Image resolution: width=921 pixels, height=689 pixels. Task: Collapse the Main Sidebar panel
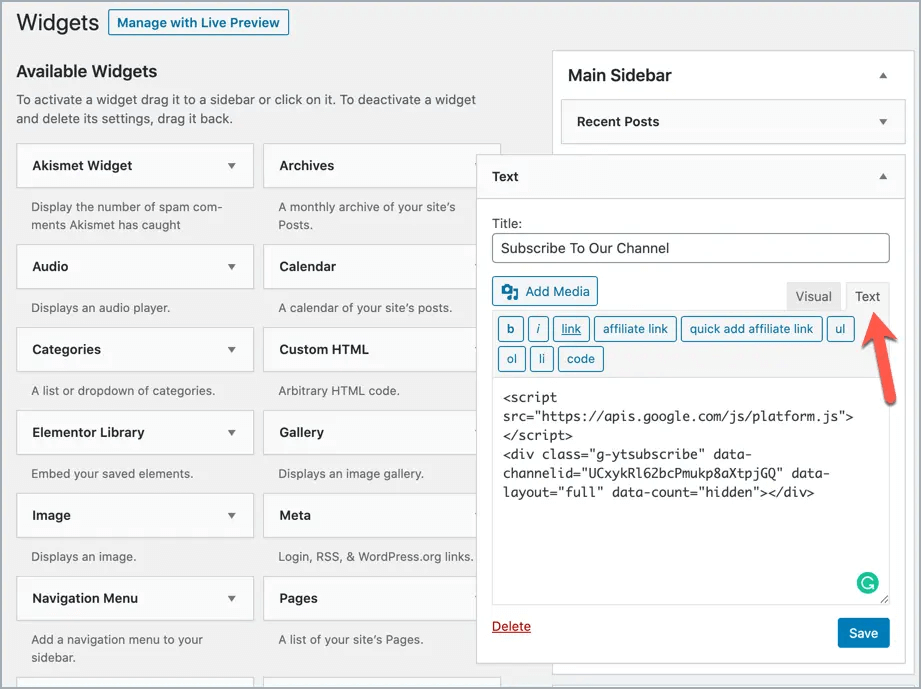tap(882, 76)
